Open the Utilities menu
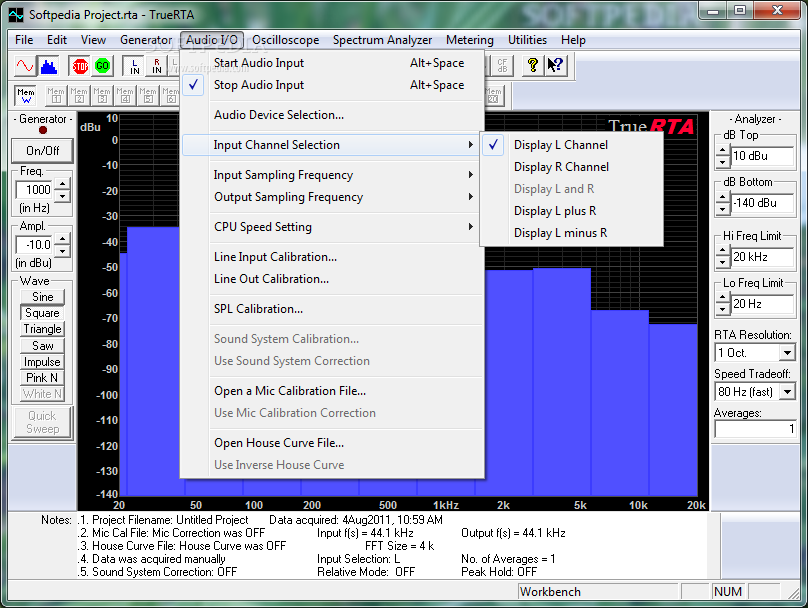 [x=527, y=40]
